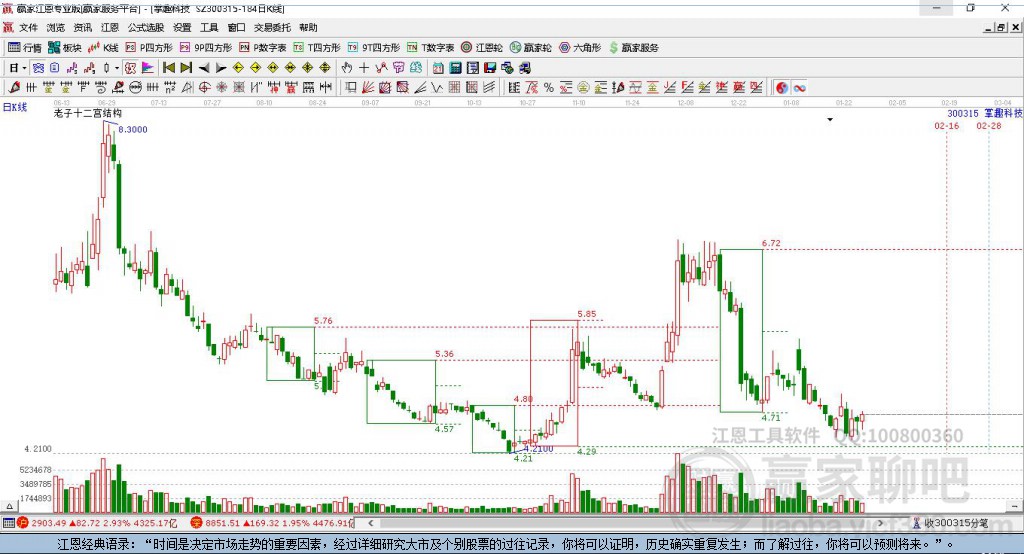Open the 9T四方形 tool

374,48
